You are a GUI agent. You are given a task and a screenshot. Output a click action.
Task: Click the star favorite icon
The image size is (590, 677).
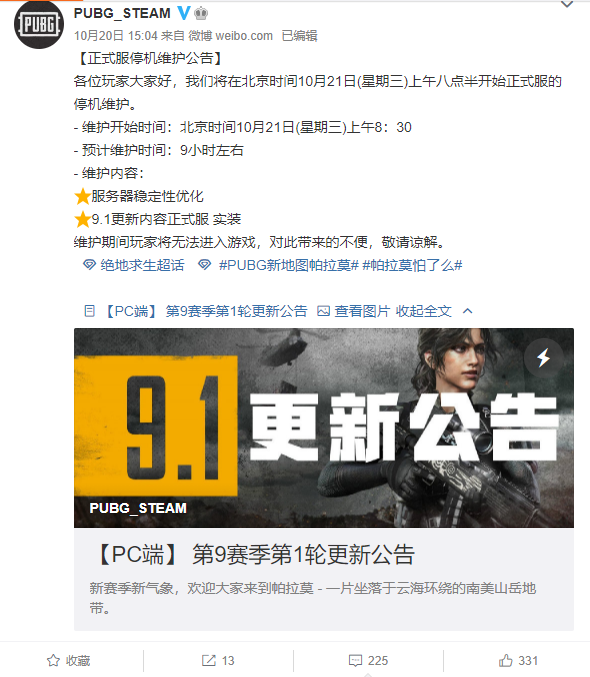[x=53, y=660]
